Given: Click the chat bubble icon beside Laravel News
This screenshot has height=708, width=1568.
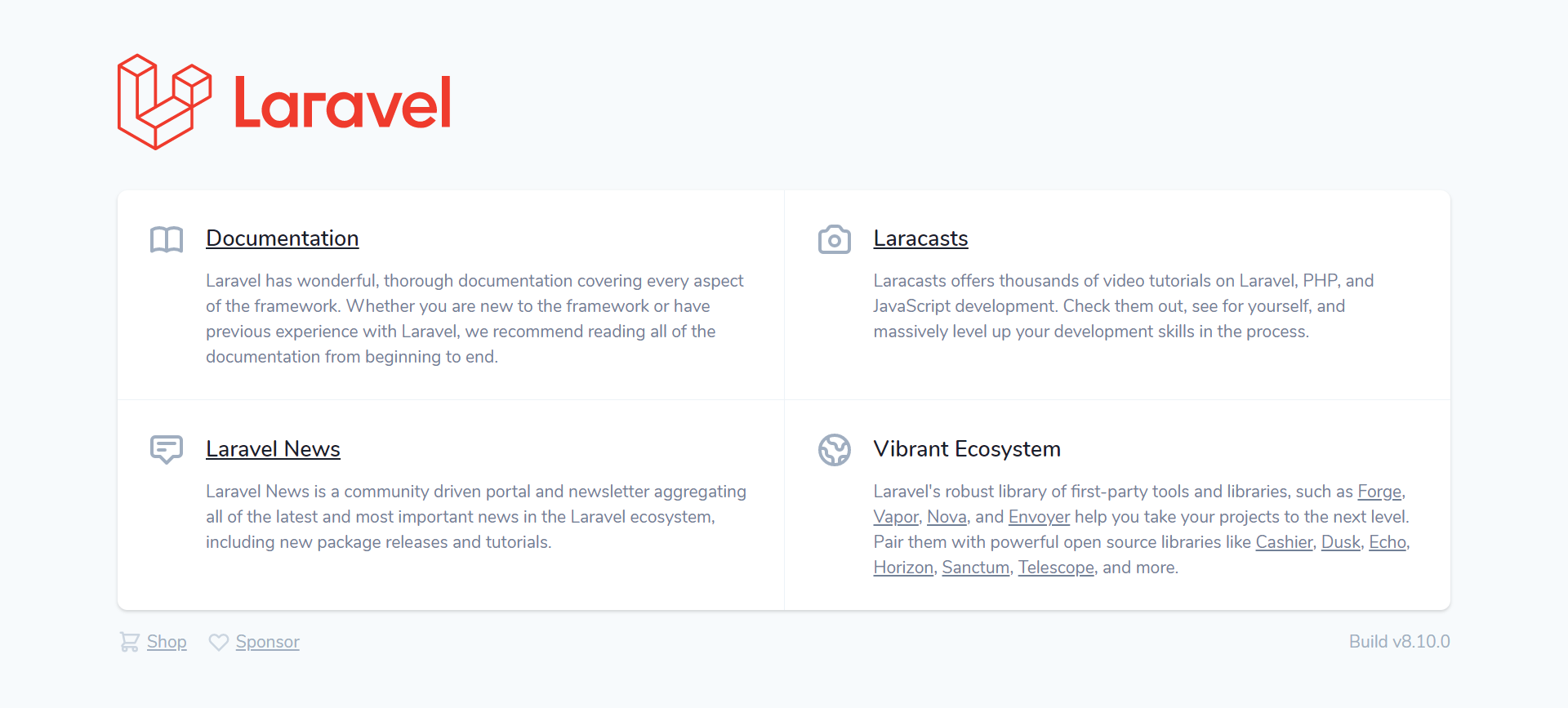Looking at the screenshot, I should click(x=167, y=450).
